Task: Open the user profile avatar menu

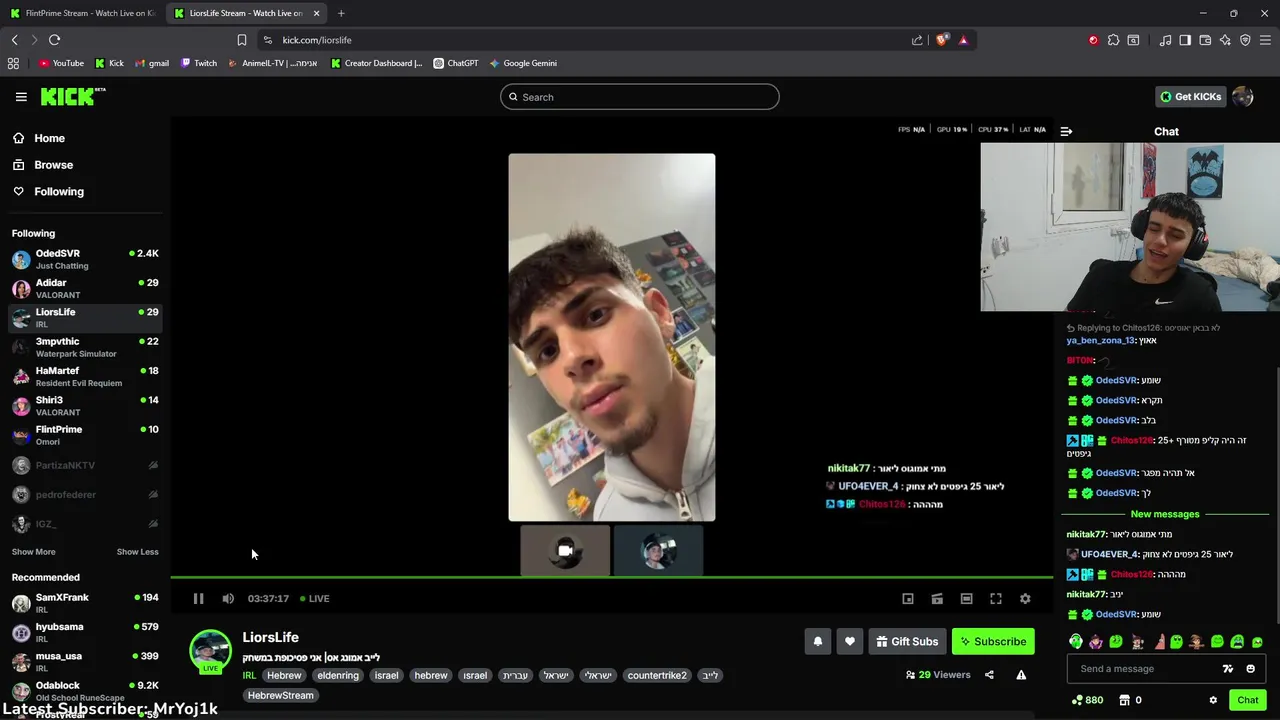Action: pyautogui.click(x=1243, y=97)
